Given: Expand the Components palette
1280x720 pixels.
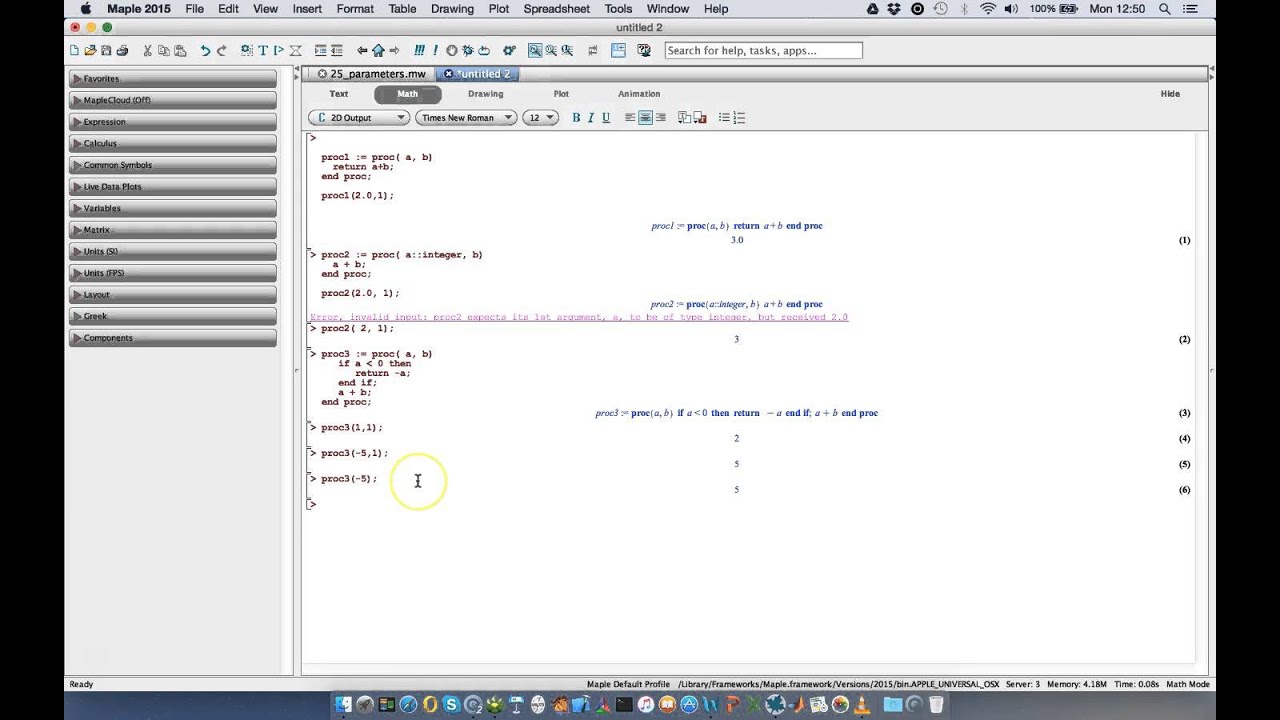Looking at the screenshot, I should (x=173, y=338).
